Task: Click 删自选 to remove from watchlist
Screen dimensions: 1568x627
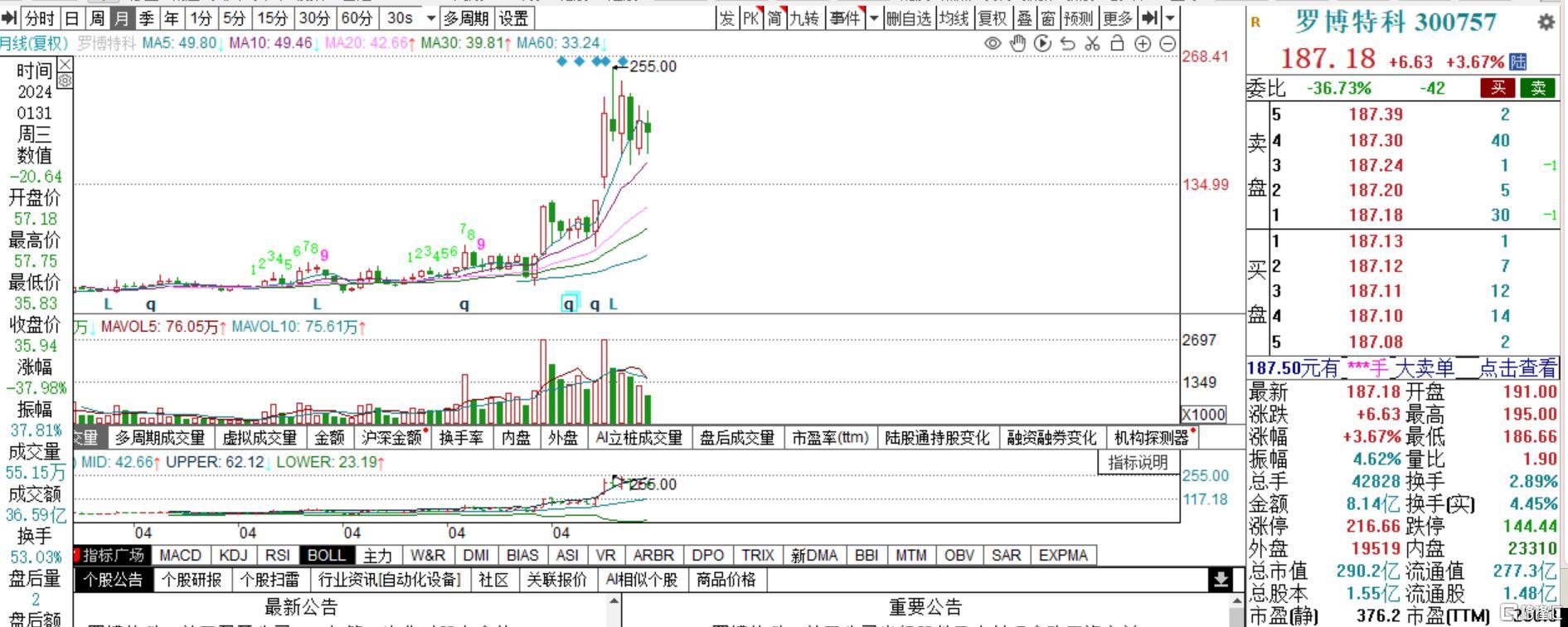Action: 907,17
